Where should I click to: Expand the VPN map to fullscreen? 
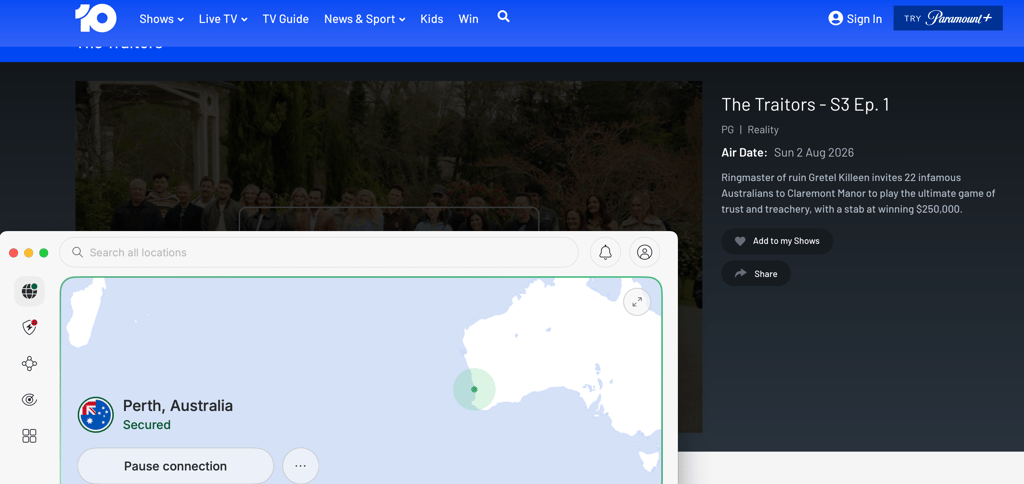point(637,302)
